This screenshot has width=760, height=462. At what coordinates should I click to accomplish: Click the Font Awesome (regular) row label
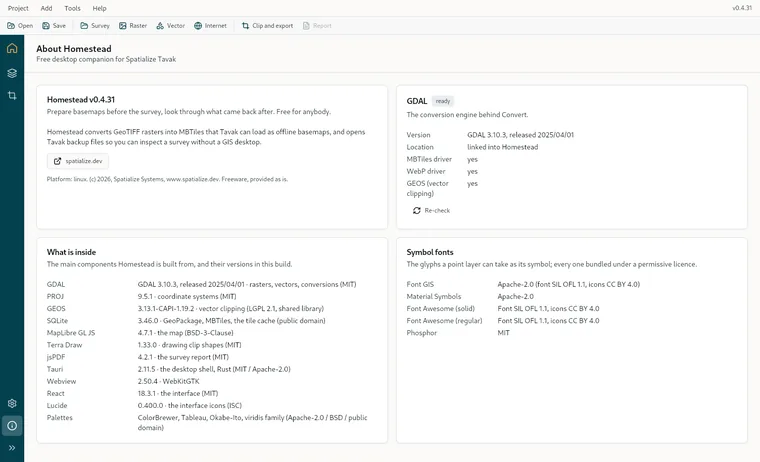click(444, 320)
